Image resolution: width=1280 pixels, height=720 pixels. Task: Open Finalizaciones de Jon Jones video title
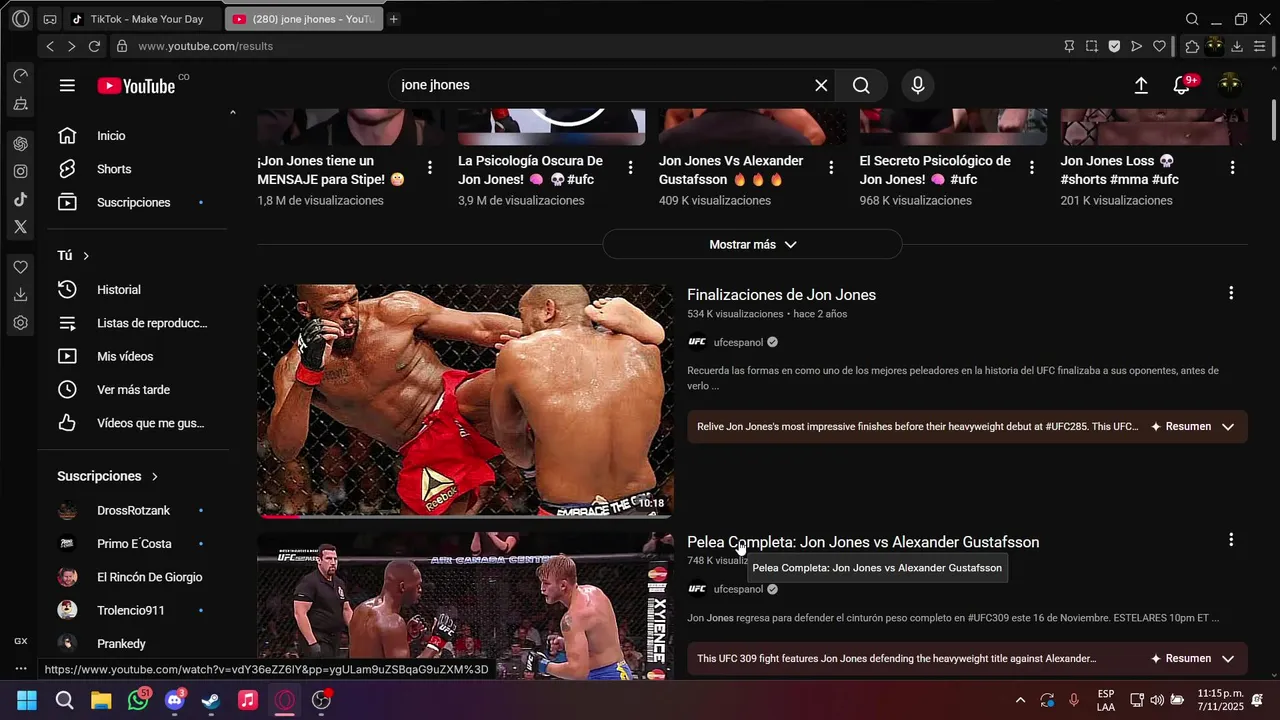781,295
